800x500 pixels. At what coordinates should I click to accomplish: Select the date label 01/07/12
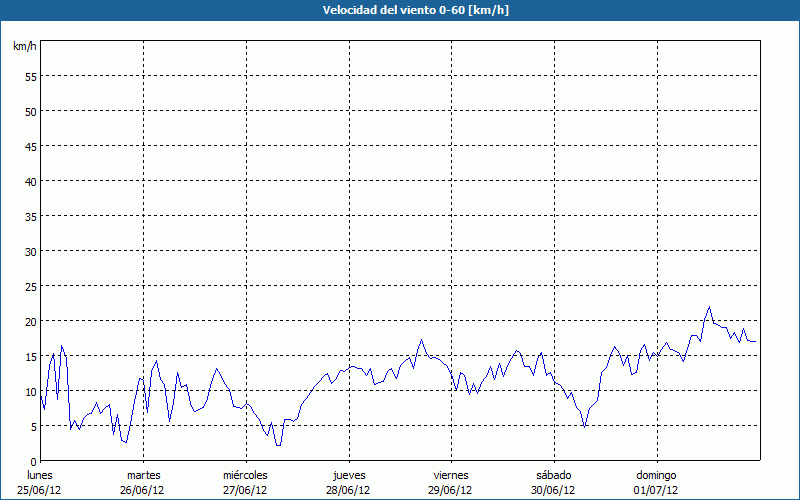click(656, 490)
